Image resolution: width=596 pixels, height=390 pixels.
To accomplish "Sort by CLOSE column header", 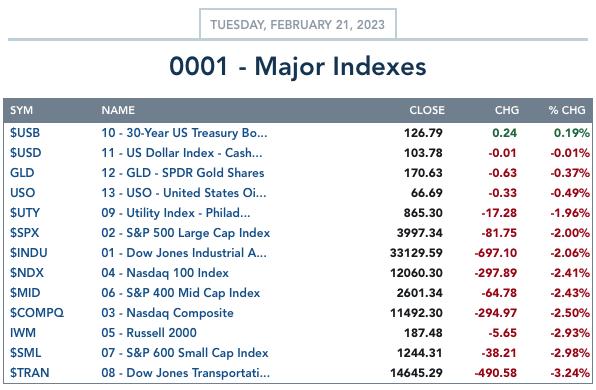I will pyautogui.click(x=426, y=110).
